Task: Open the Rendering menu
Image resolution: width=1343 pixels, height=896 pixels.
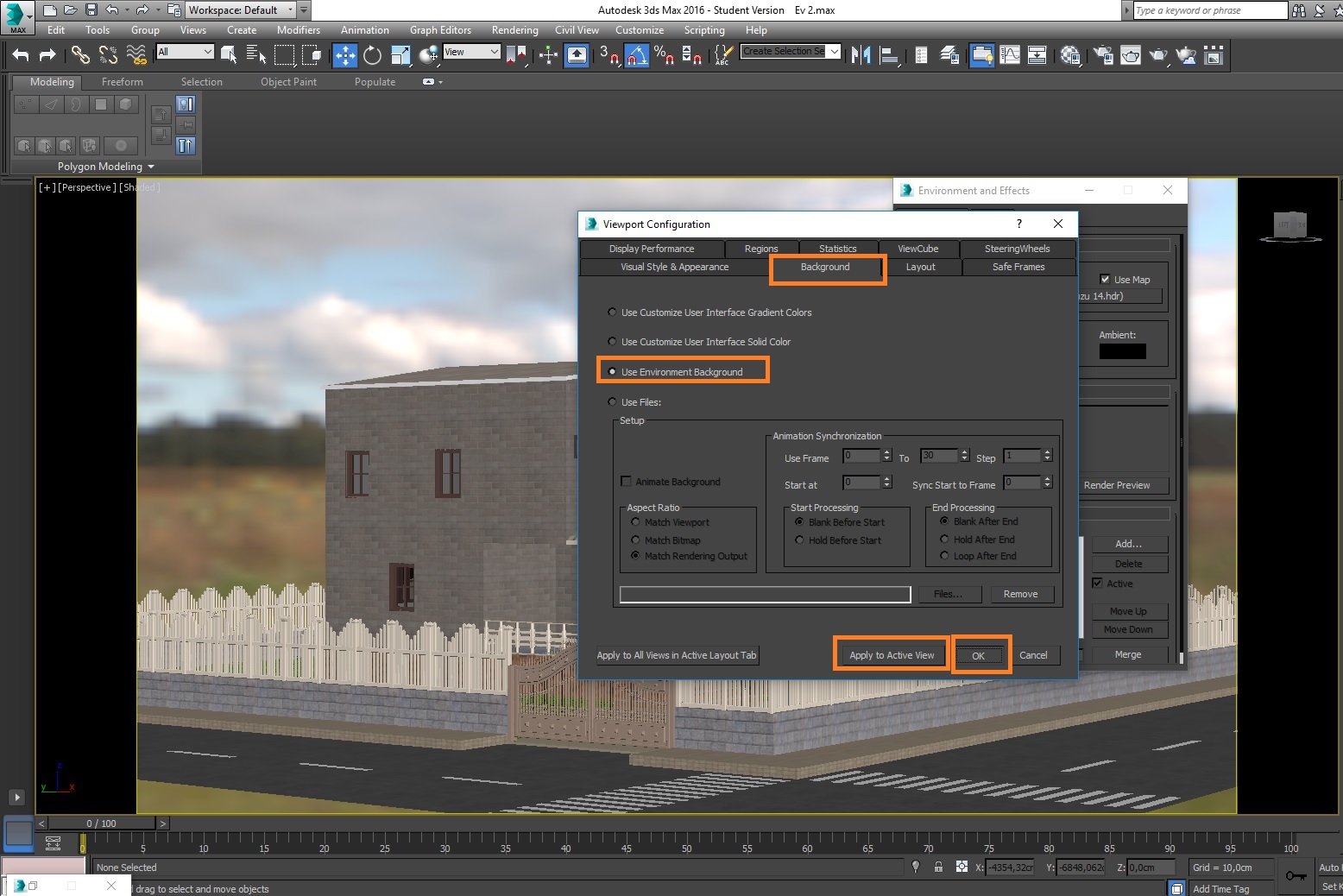Action: 514,30
